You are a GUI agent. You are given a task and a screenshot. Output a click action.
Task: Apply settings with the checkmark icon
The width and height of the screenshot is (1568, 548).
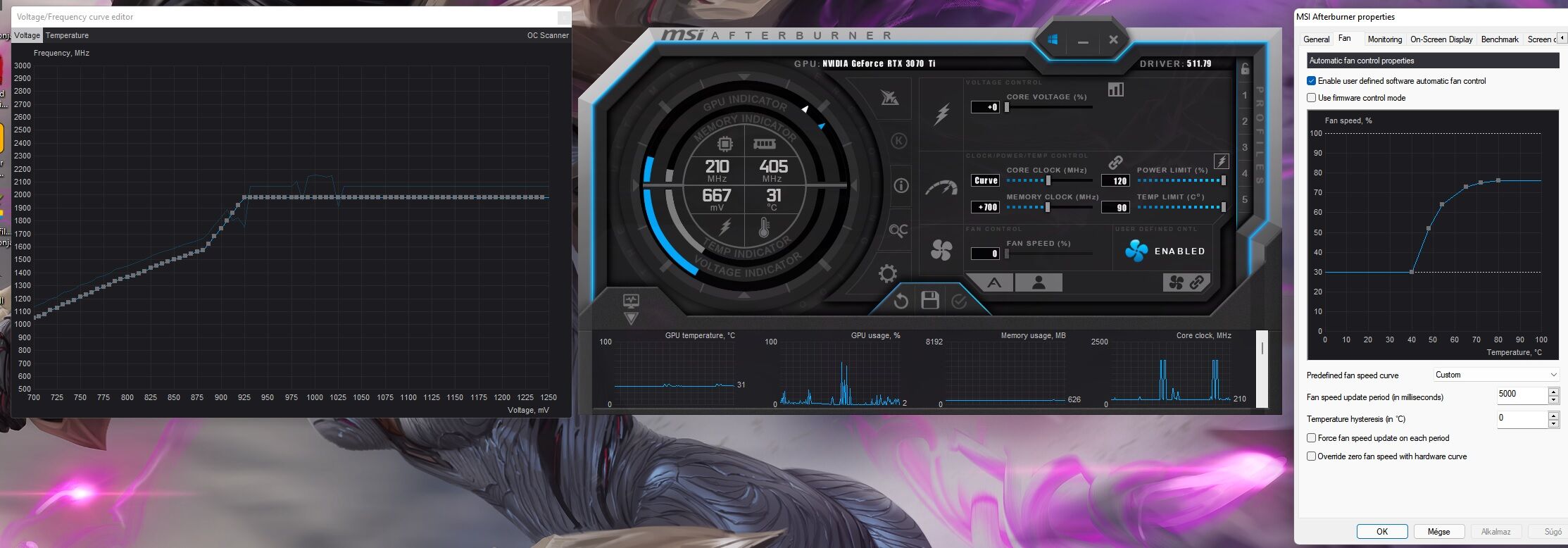(x=959, y=301)
